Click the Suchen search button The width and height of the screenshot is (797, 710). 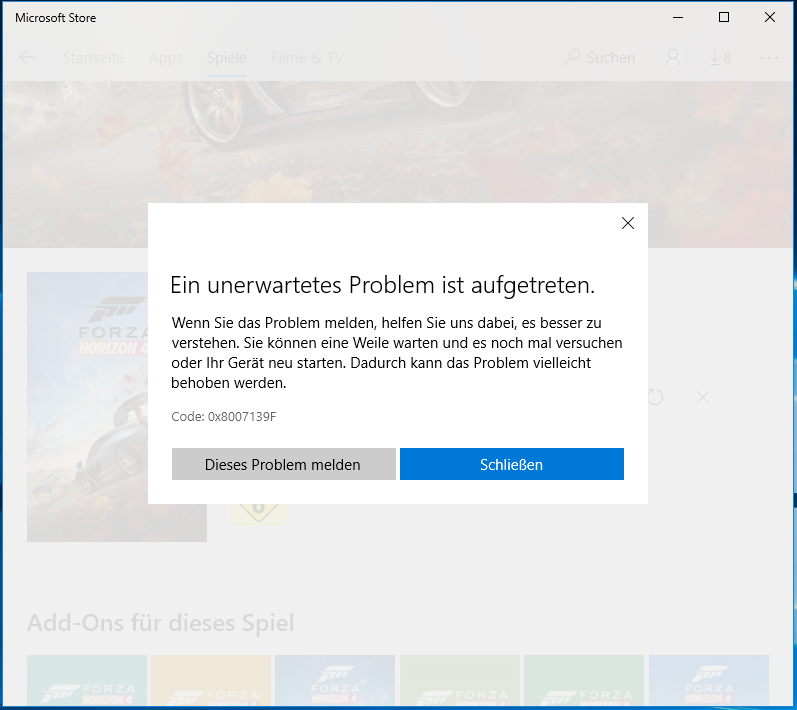coord(600,57)
